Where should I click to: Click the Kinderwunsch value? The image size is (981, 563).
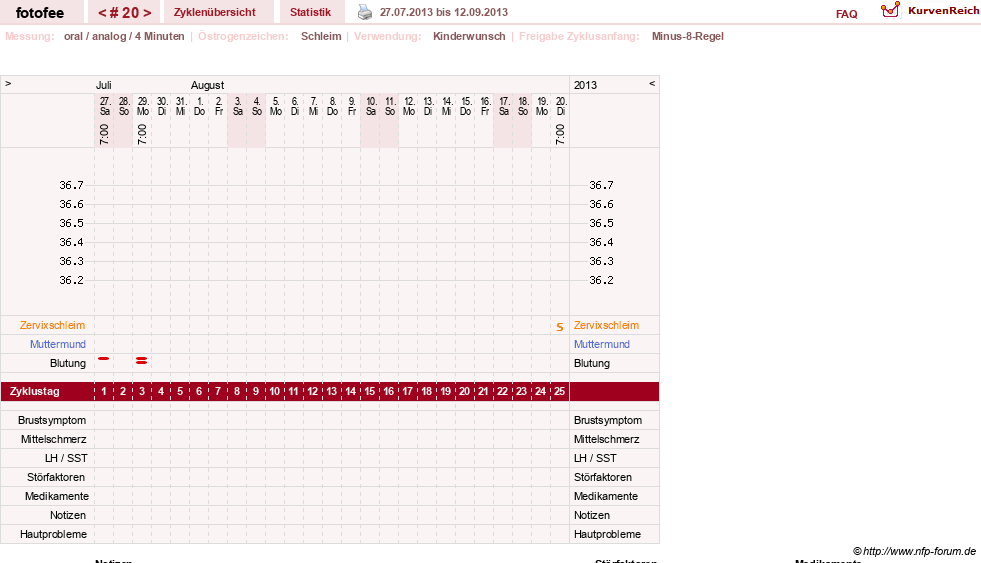tap(469, 36)
